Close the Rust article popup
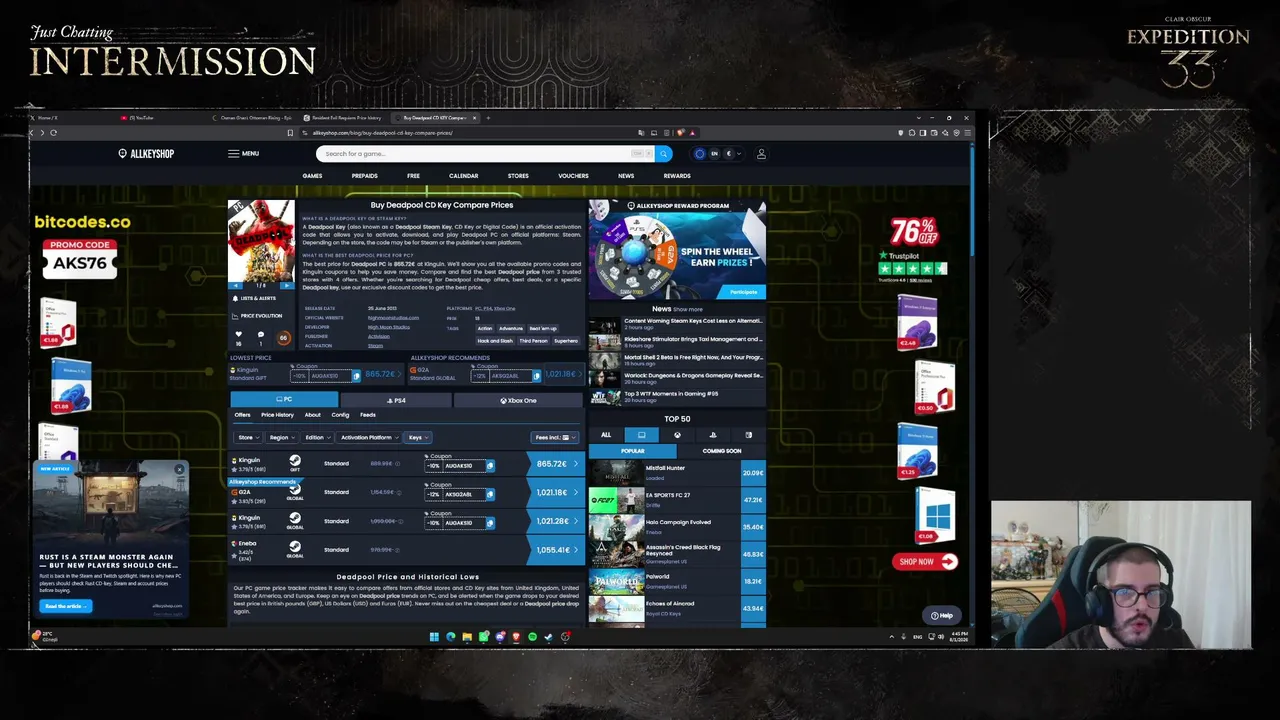 [x=179, y=469]
